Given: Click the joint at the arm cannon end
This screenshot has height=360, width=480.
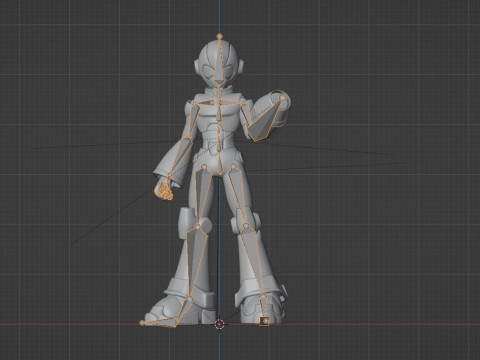Looking at the screenshot, I should click(x=283, y=98).
